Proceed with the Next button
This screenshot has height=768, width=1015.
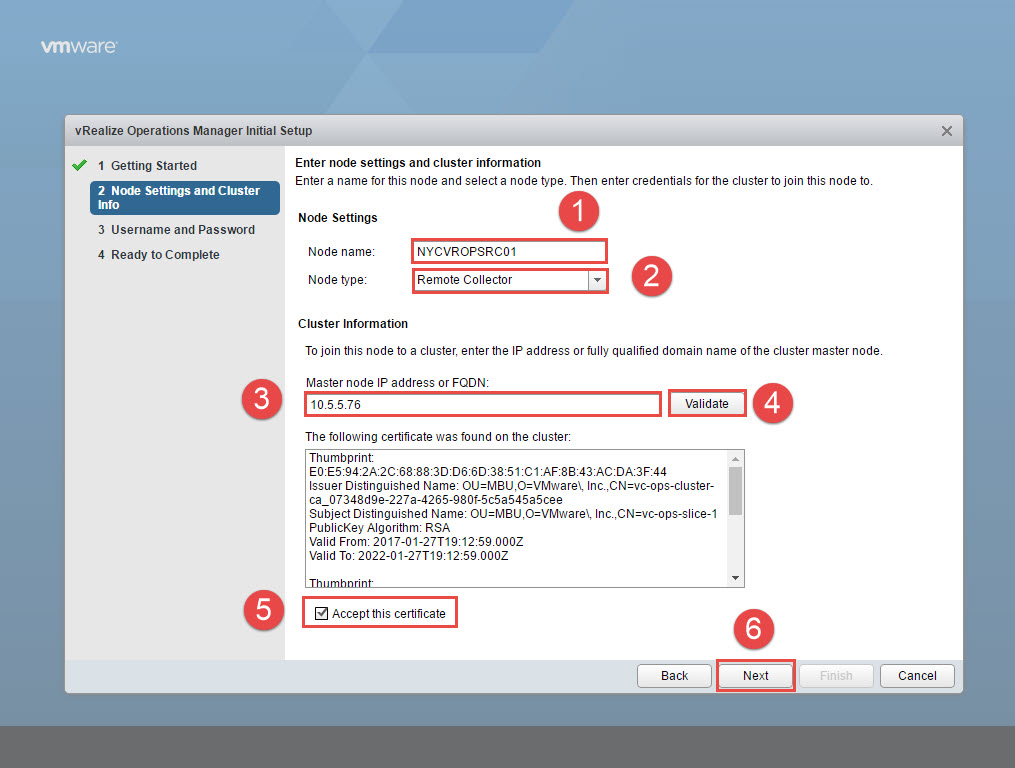755,675
